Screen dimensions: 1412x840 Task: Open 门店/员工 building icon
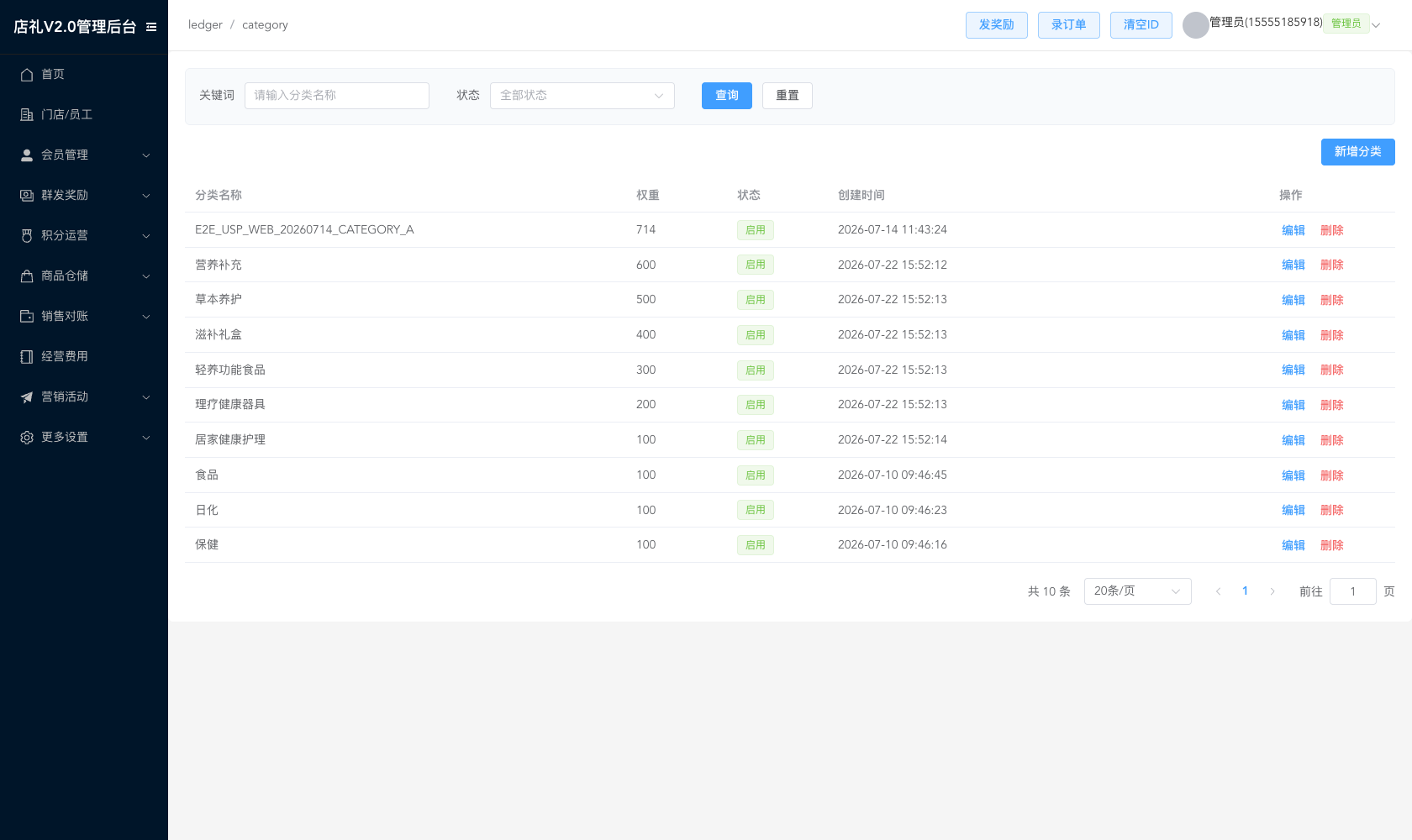coord(27,115)
